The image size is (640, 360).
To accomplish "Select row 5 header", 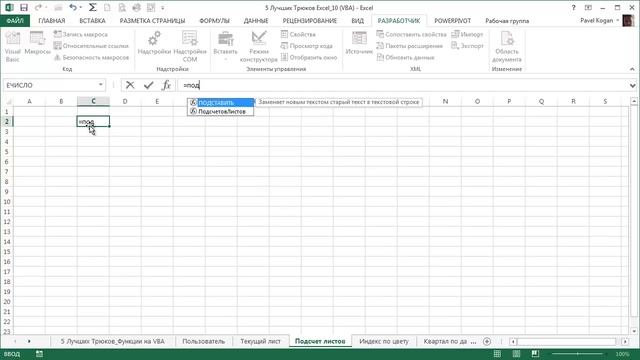I will [7, 151].
